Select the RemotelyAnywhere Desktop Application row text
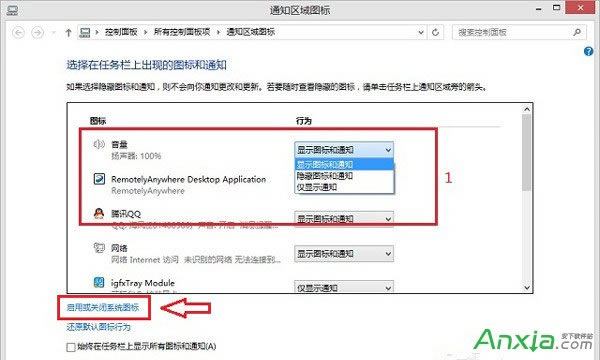This screenshot has height=360, width=600. 188,179
